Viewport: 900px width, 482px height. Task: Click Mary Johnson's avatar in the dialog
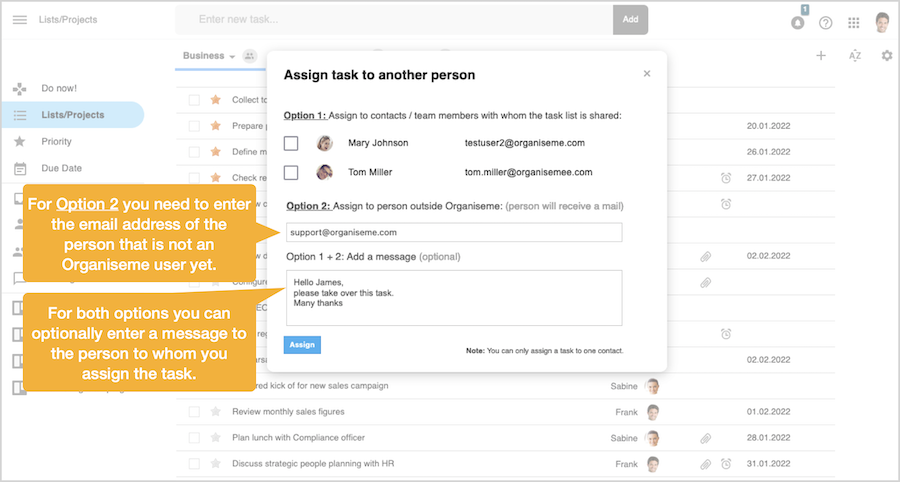point(324,143)
